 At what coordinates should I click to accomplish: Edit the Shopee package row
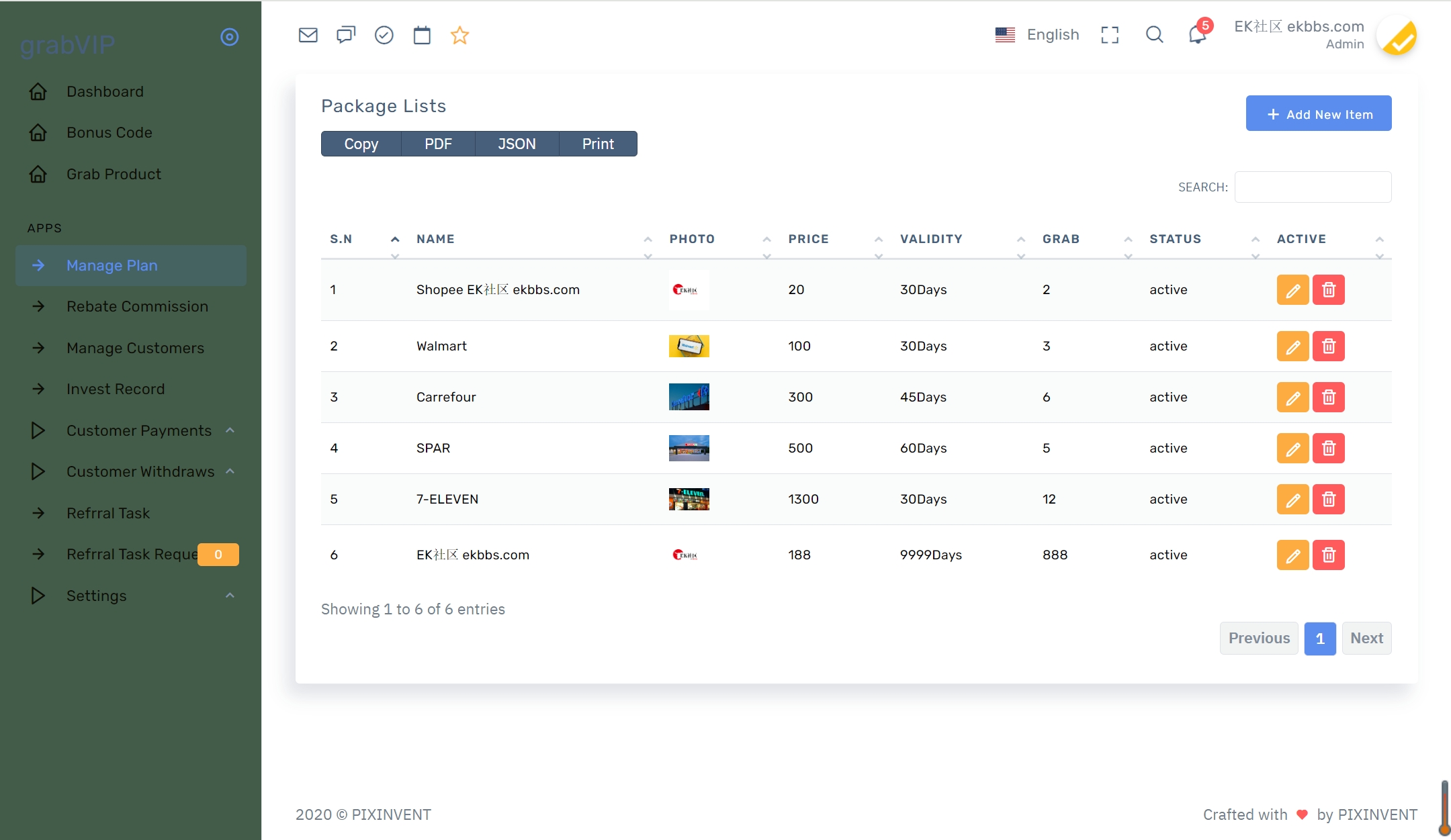point(1292,290)
